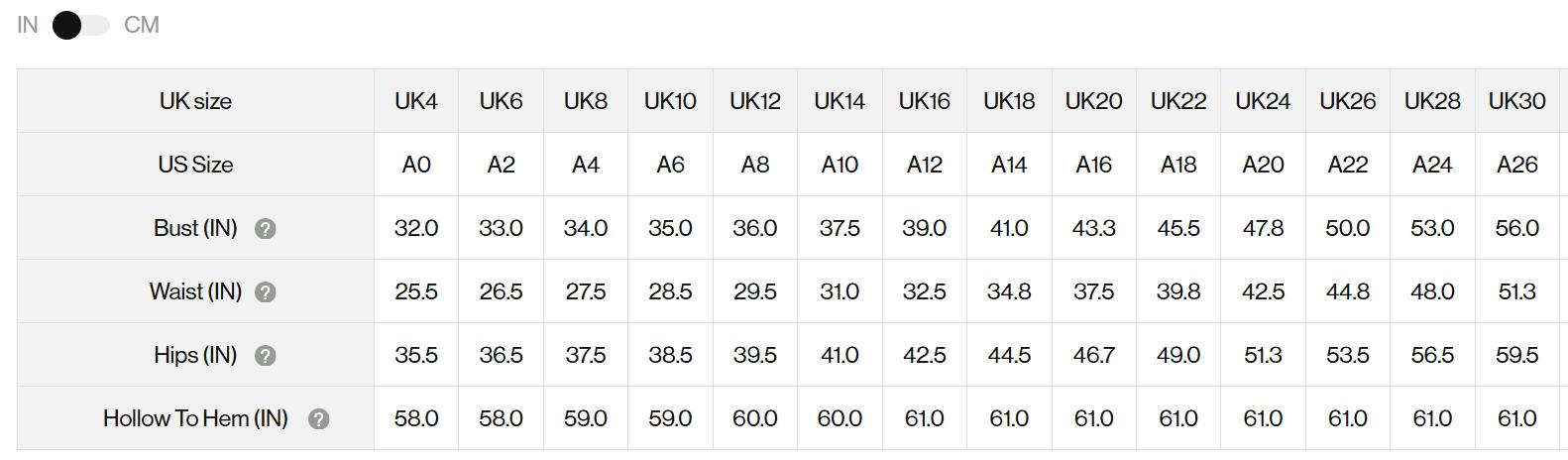
Task: Click the 'Waist (IN)' row label
Action: point(195,291)
